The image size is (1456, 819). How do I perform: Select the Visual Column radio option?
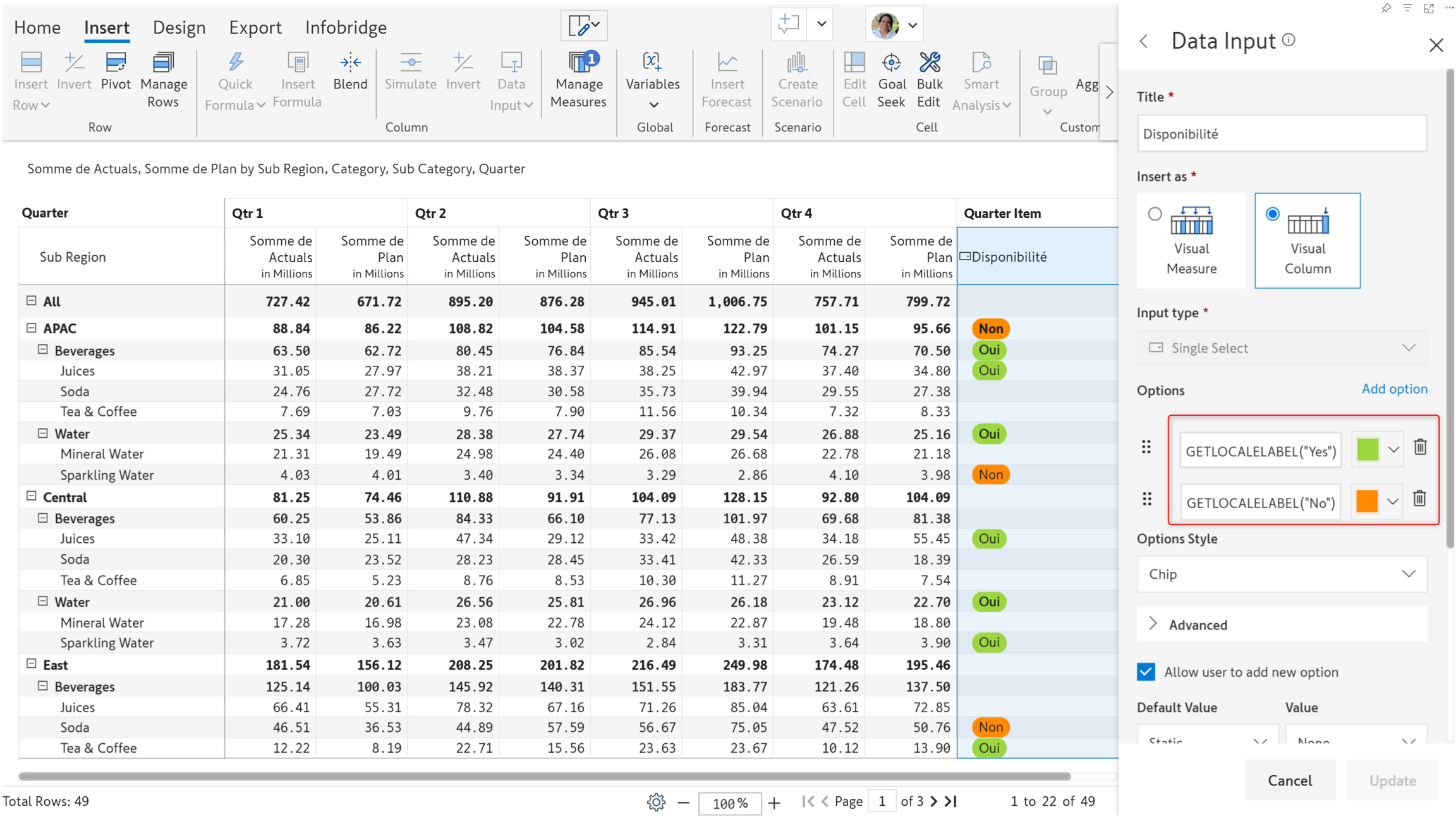coord(1273,214)
